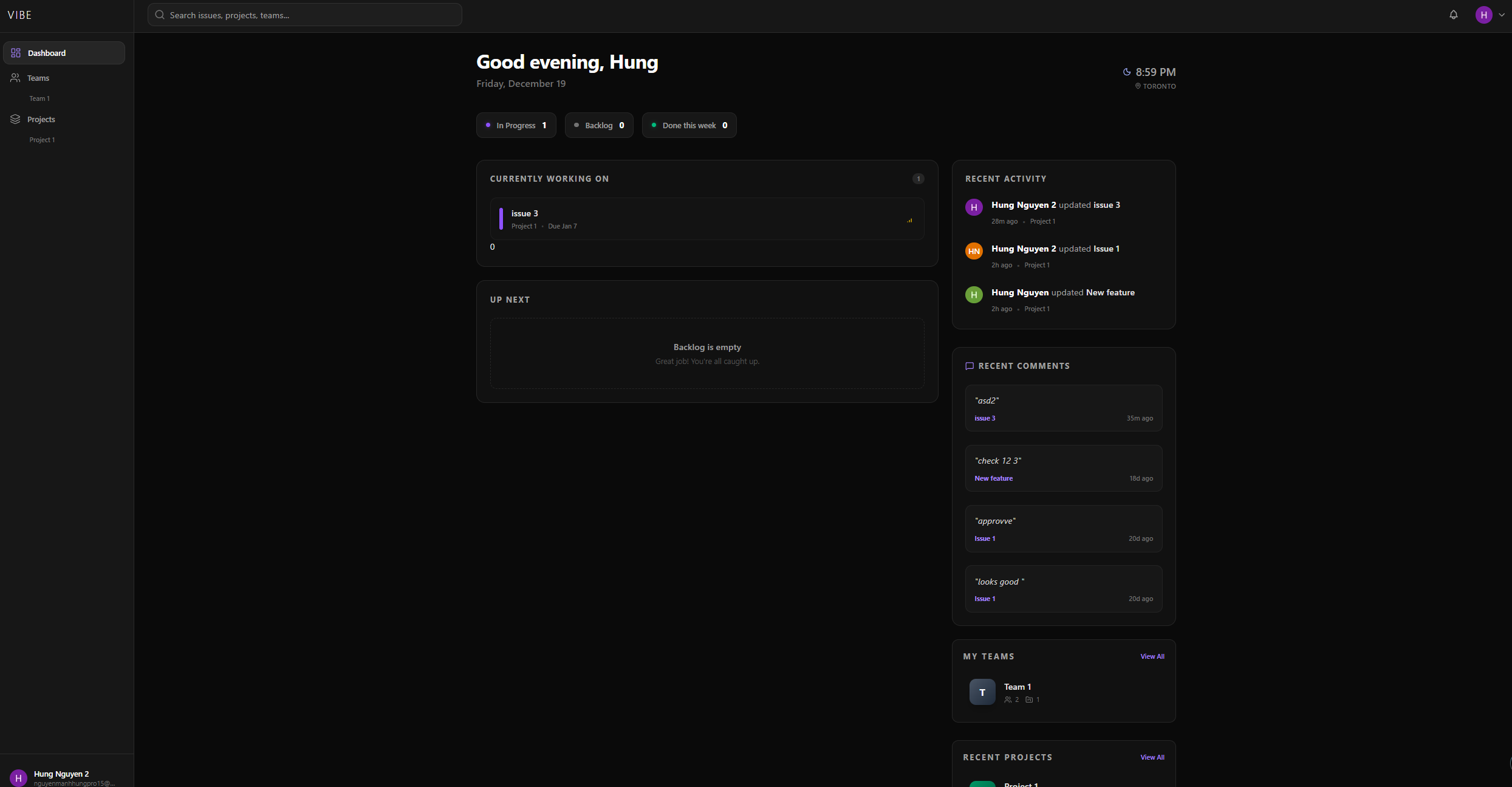Toggle the Backlog status filter
Screen dimensions: 1512x787
pyautogui.click(x=599, y=125)
